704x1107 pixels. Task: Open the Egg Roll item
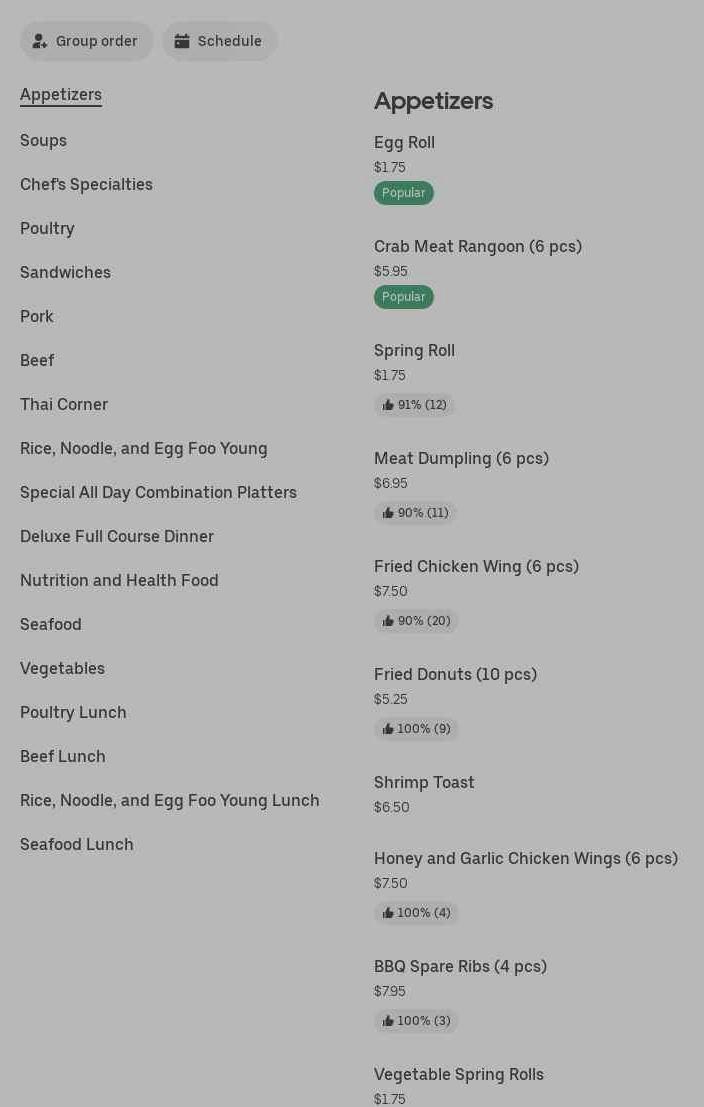[x=404, y=143]
